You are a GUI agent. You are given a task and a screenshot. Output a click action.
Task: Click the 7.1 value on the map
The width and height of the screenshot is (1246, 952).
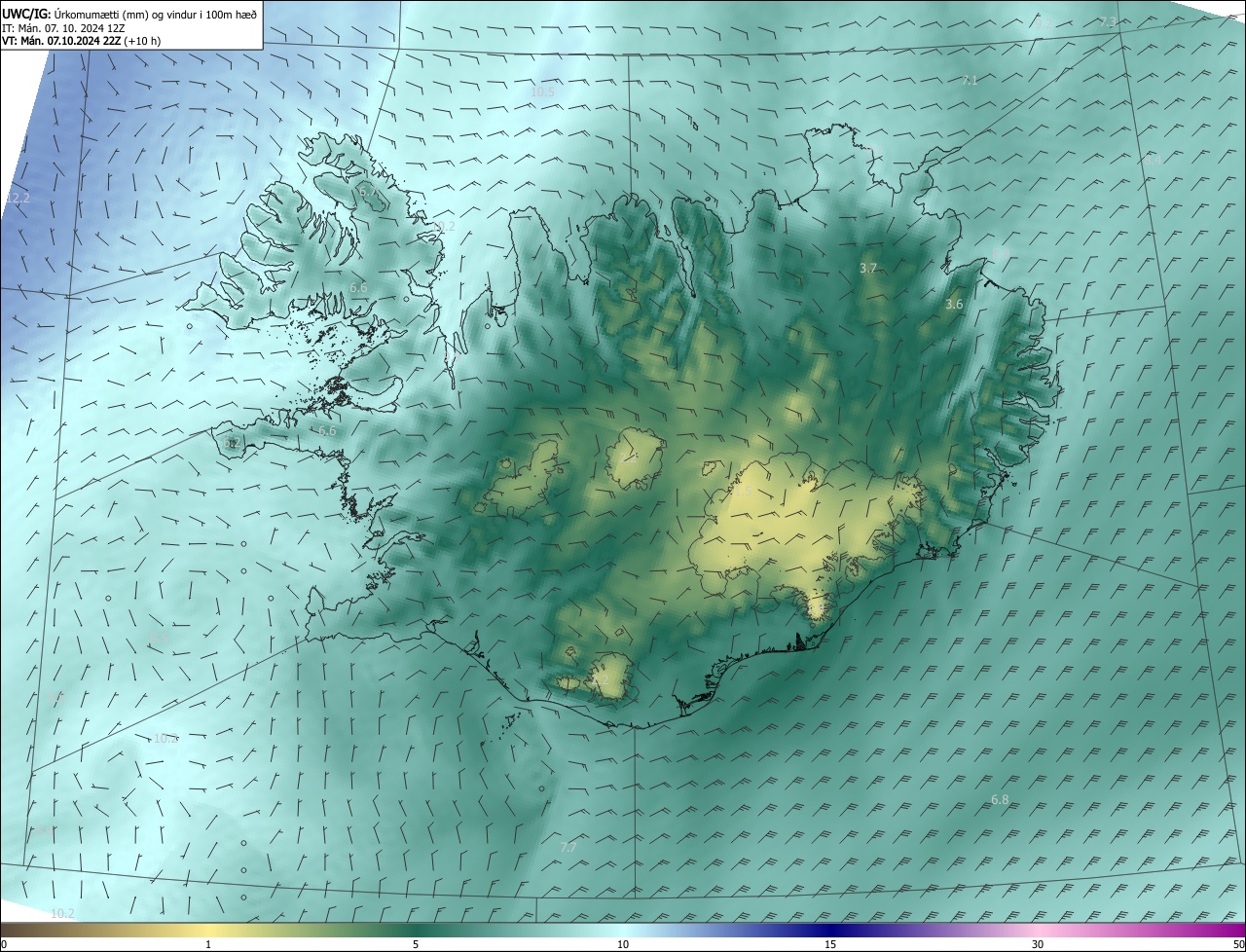click(969, 80)
